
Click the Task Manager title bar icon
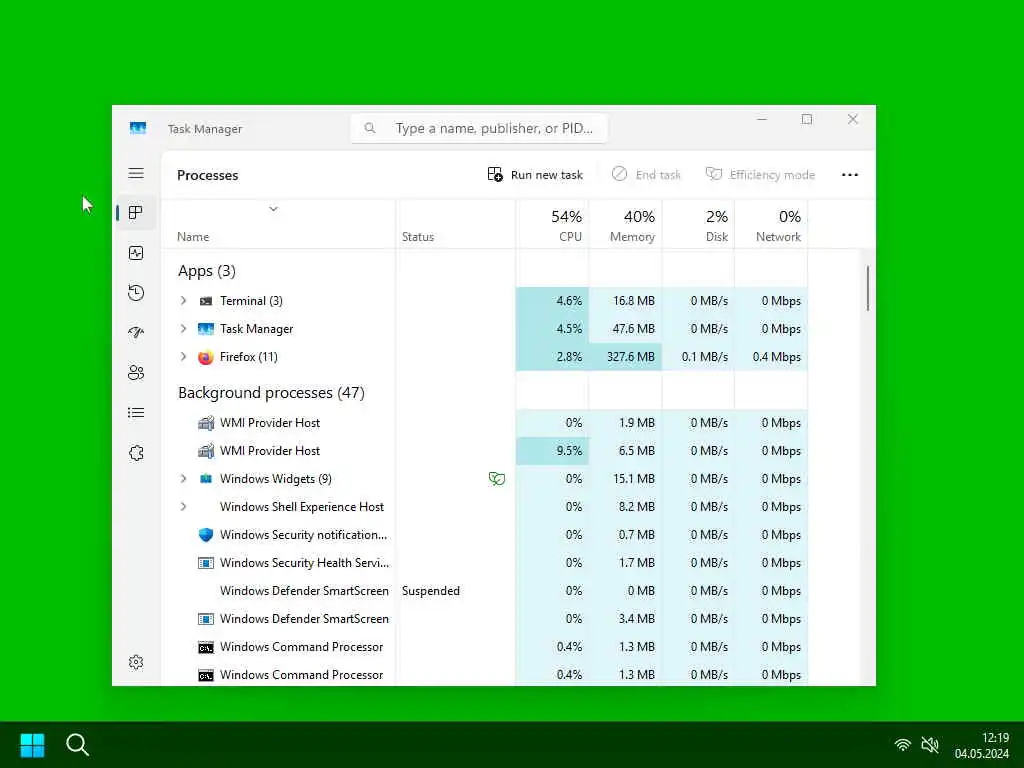click(138, 128)
